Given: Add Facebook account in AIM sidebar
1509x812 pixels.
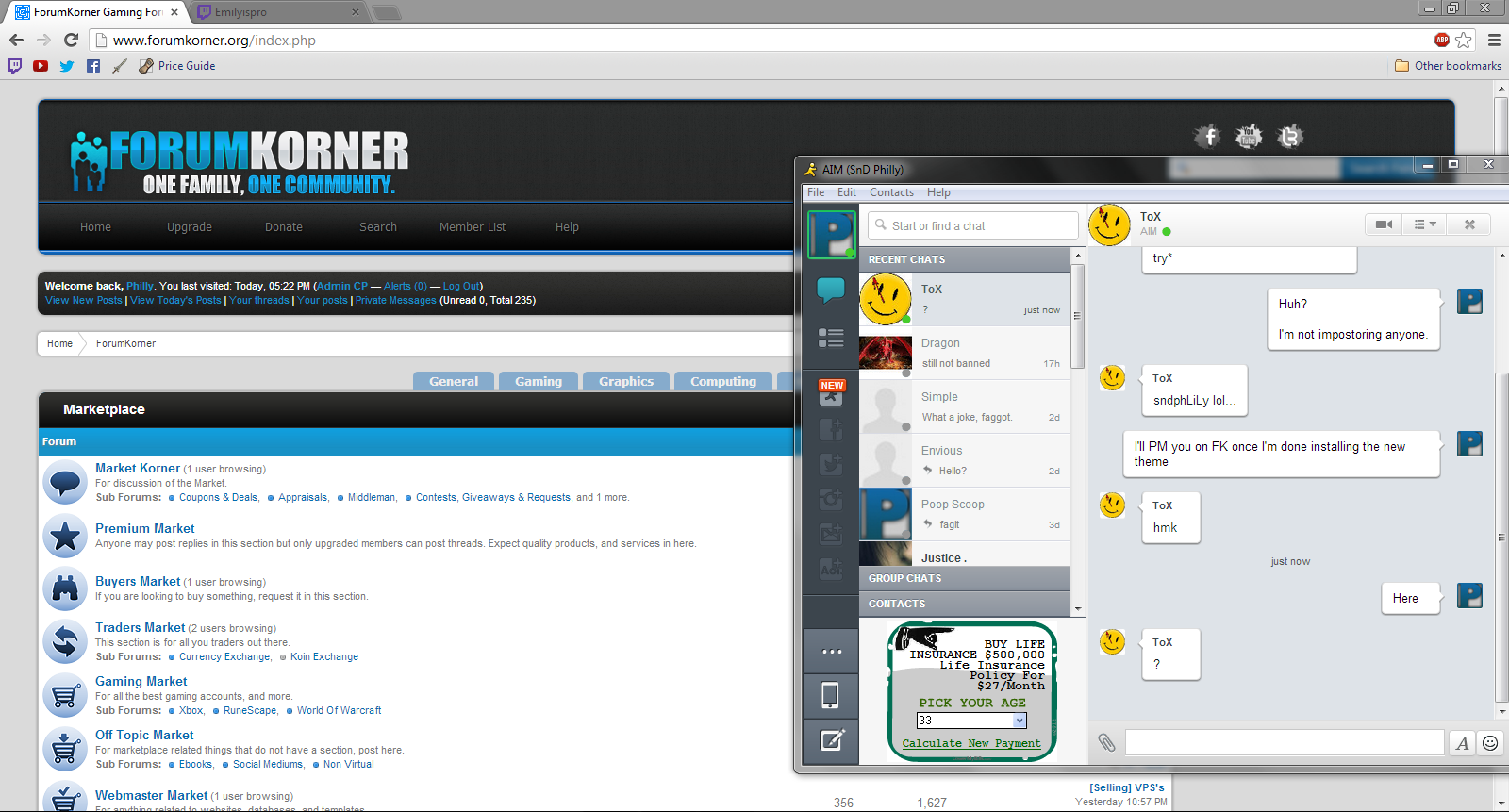Looking at the screenshot, I should (x=831, y=430).
